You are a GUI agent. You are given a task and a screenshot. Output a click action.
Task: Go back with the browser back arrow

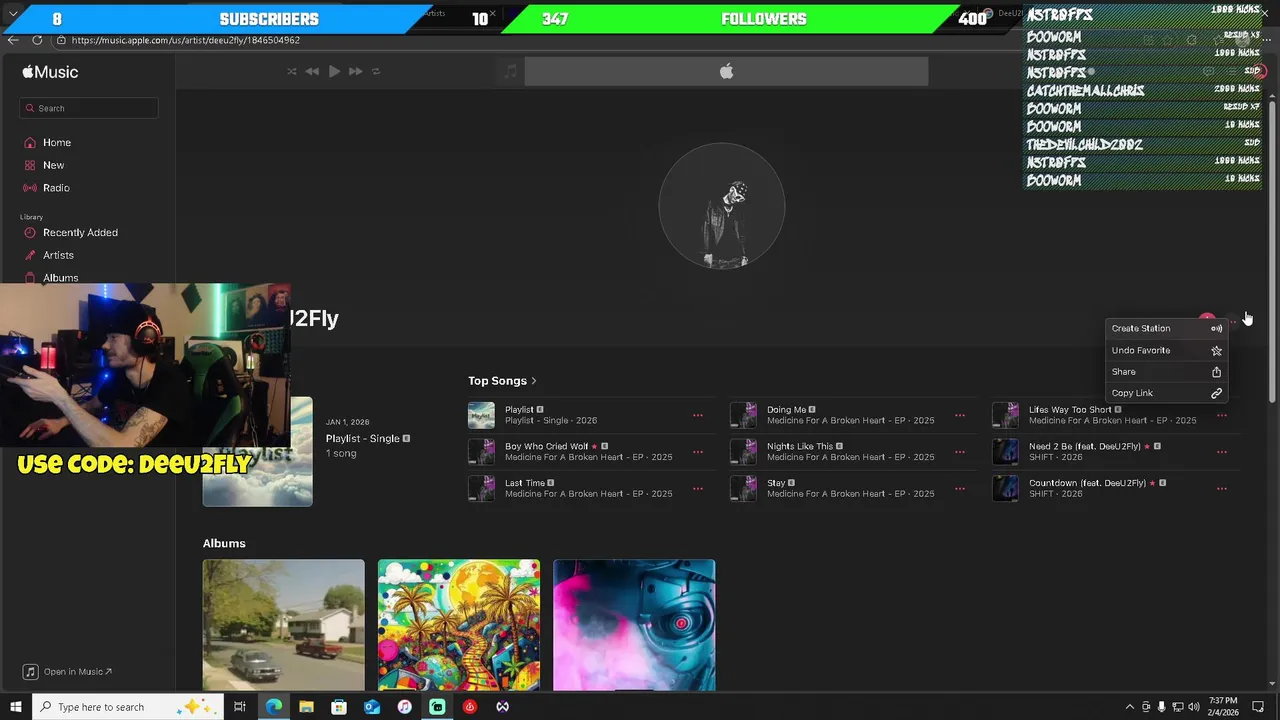click(12, 40)
